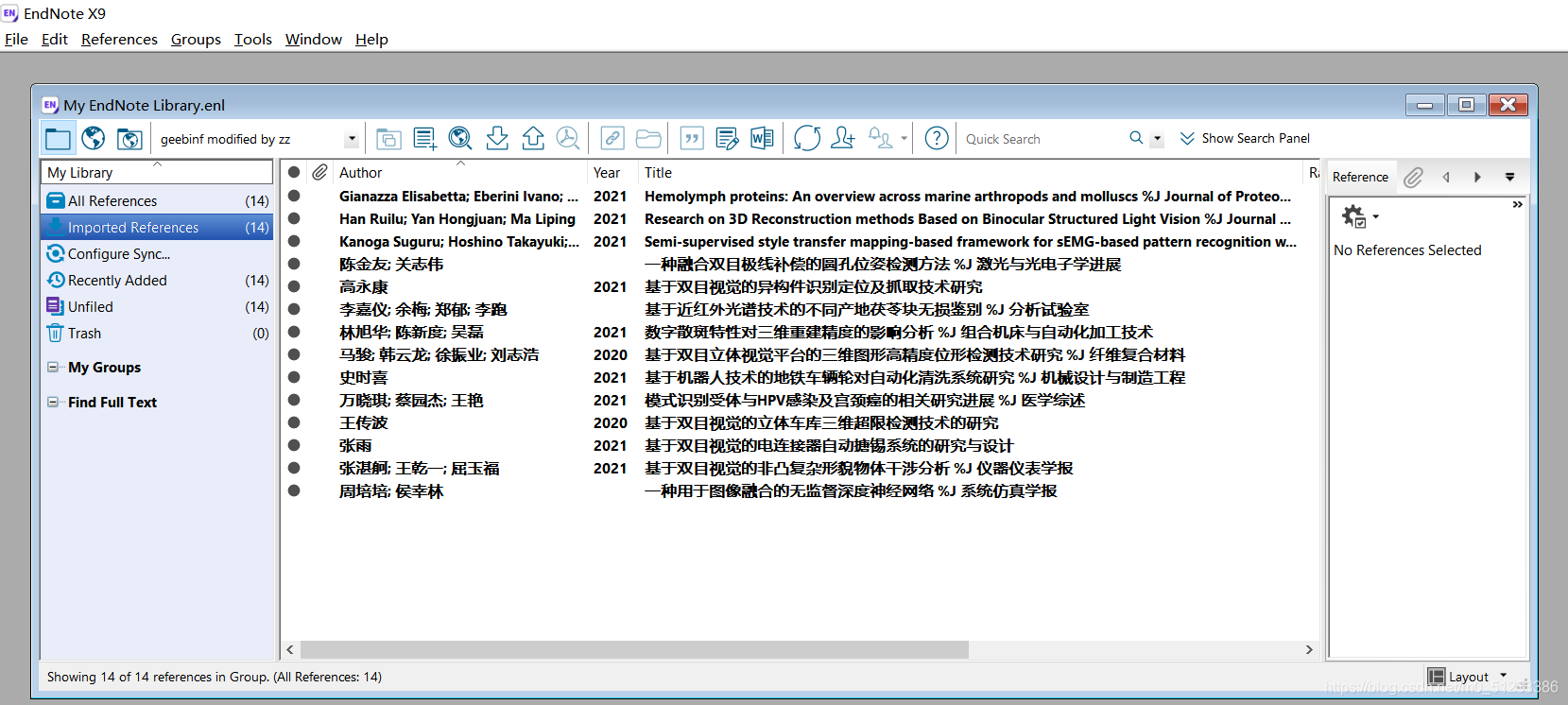1568x705 pixels.
Task: Select reference Hemolymph proteins title
Action: [968, 196]
